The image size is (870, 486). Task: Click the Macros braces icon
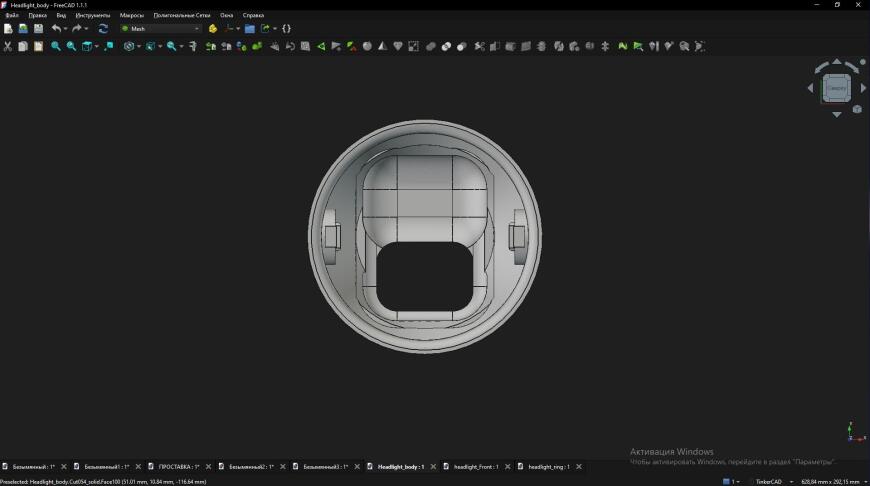click(286, 28)
